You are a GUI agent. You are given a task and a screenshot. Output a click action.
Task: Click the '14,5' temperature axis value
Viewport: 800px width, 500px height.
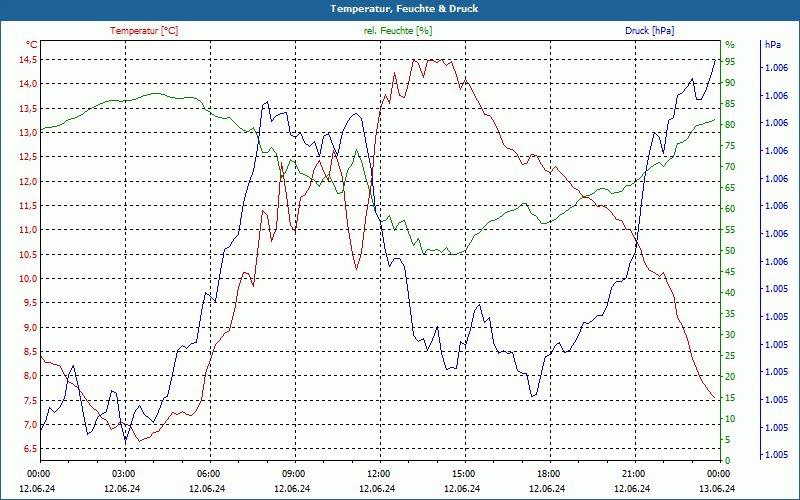click(28, 60)
